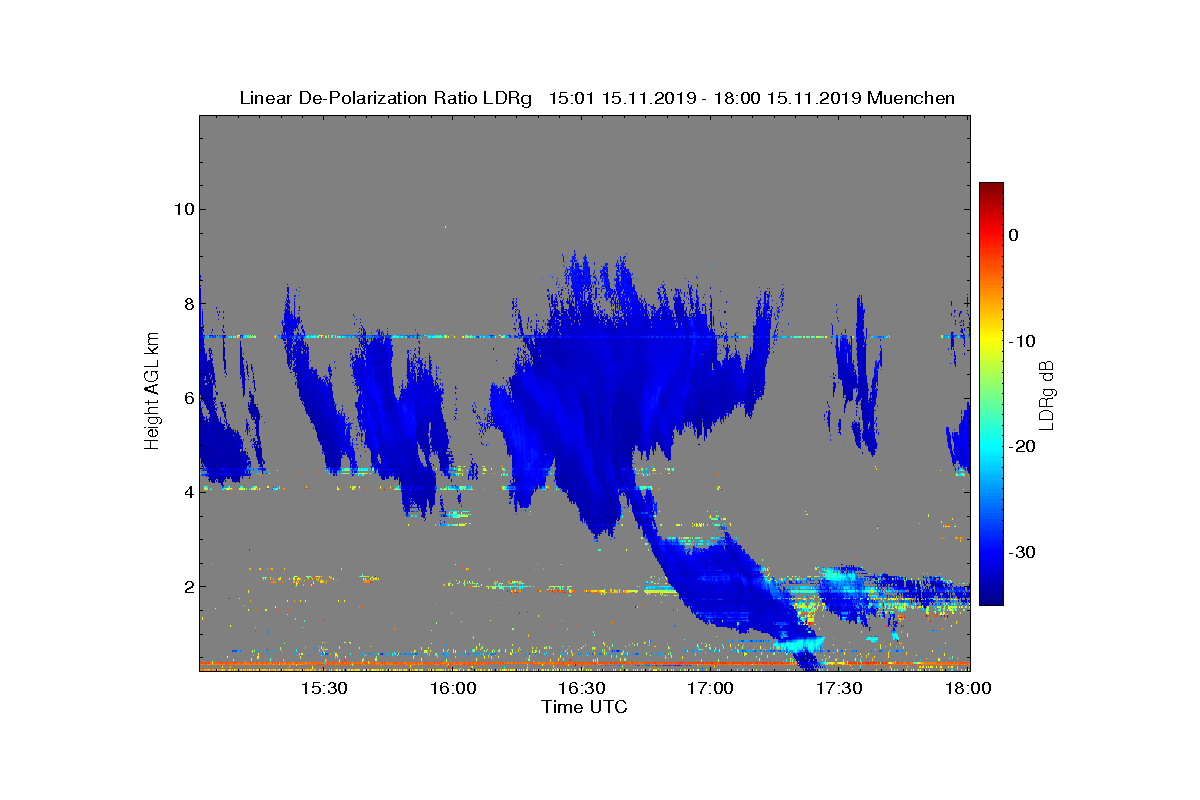
Task: Click the orange ground-clutter band along the plot bottom
Action: pyautogui.click(x=584, y=663)
